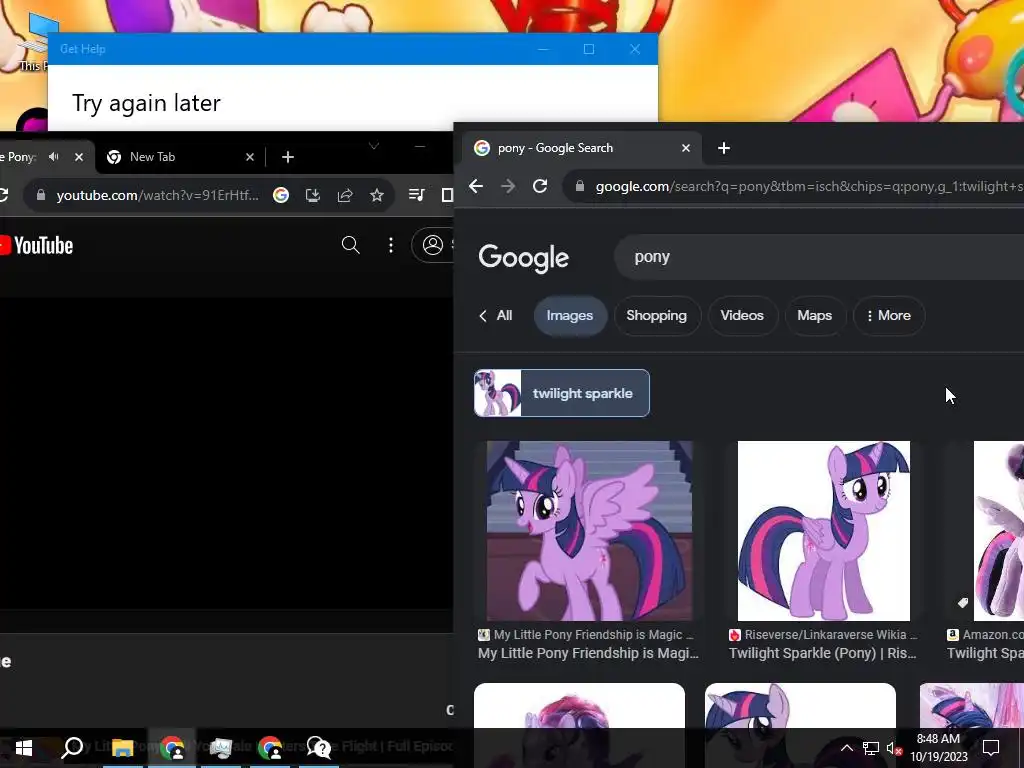Open the notification center
Screen dimensions: 1024x768
click(x=991, y=748)
